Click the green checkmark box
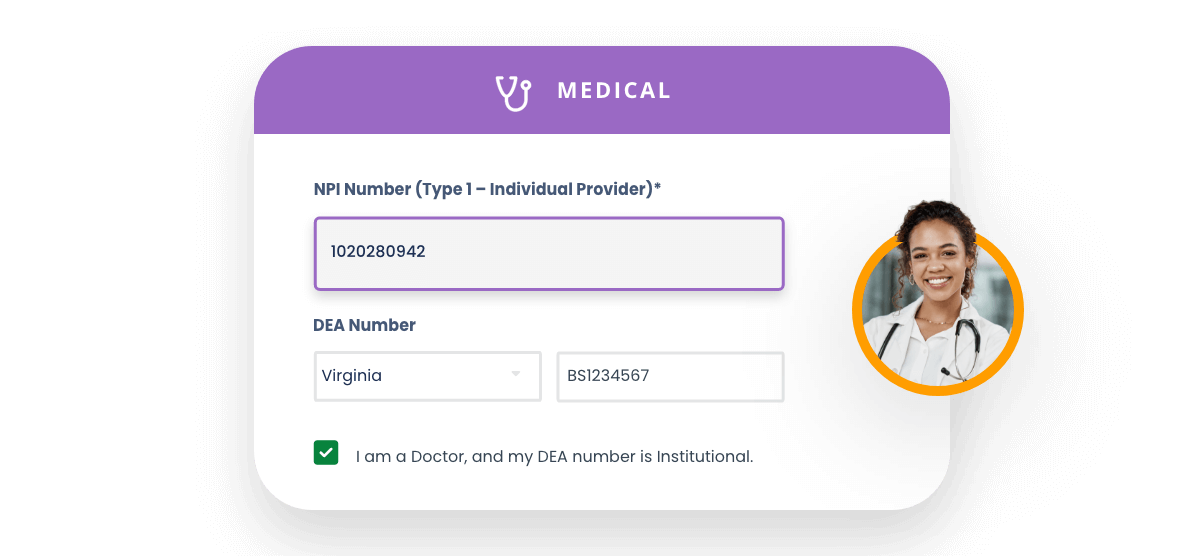This screenshot has height=556, width=1200. tap(326, 453)
